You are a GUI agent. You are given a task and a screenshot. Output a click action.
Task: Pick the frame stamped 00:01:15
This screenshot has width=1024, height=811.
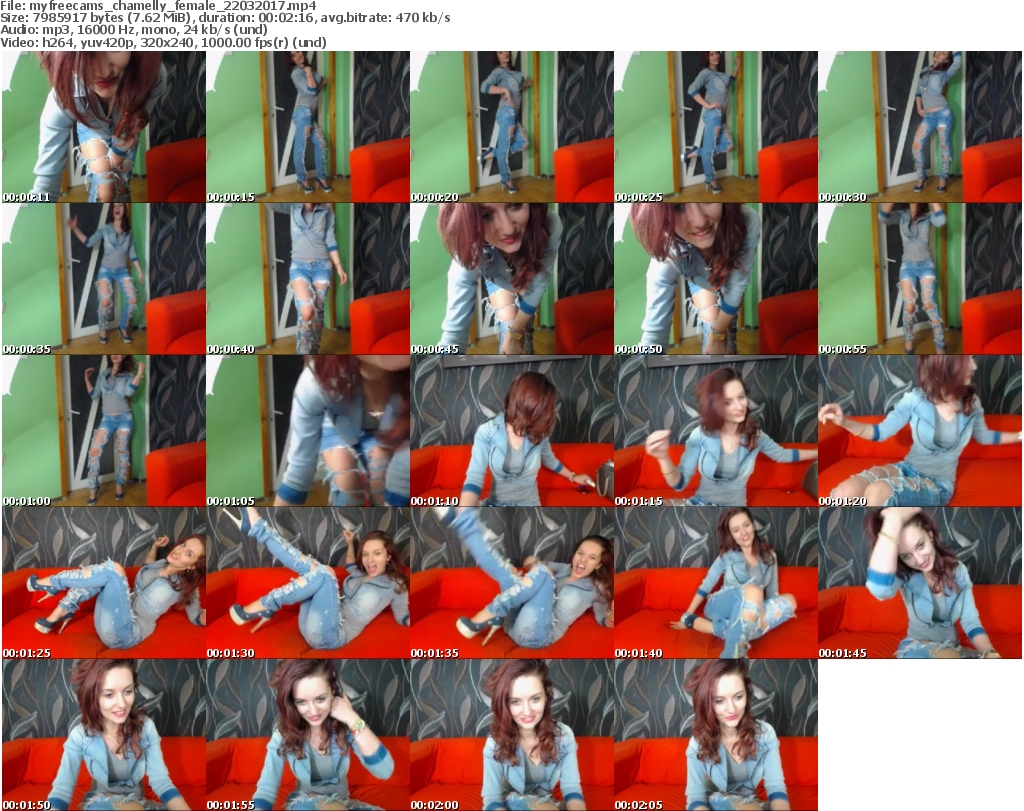pyautogui.click(x=716, y=431)
